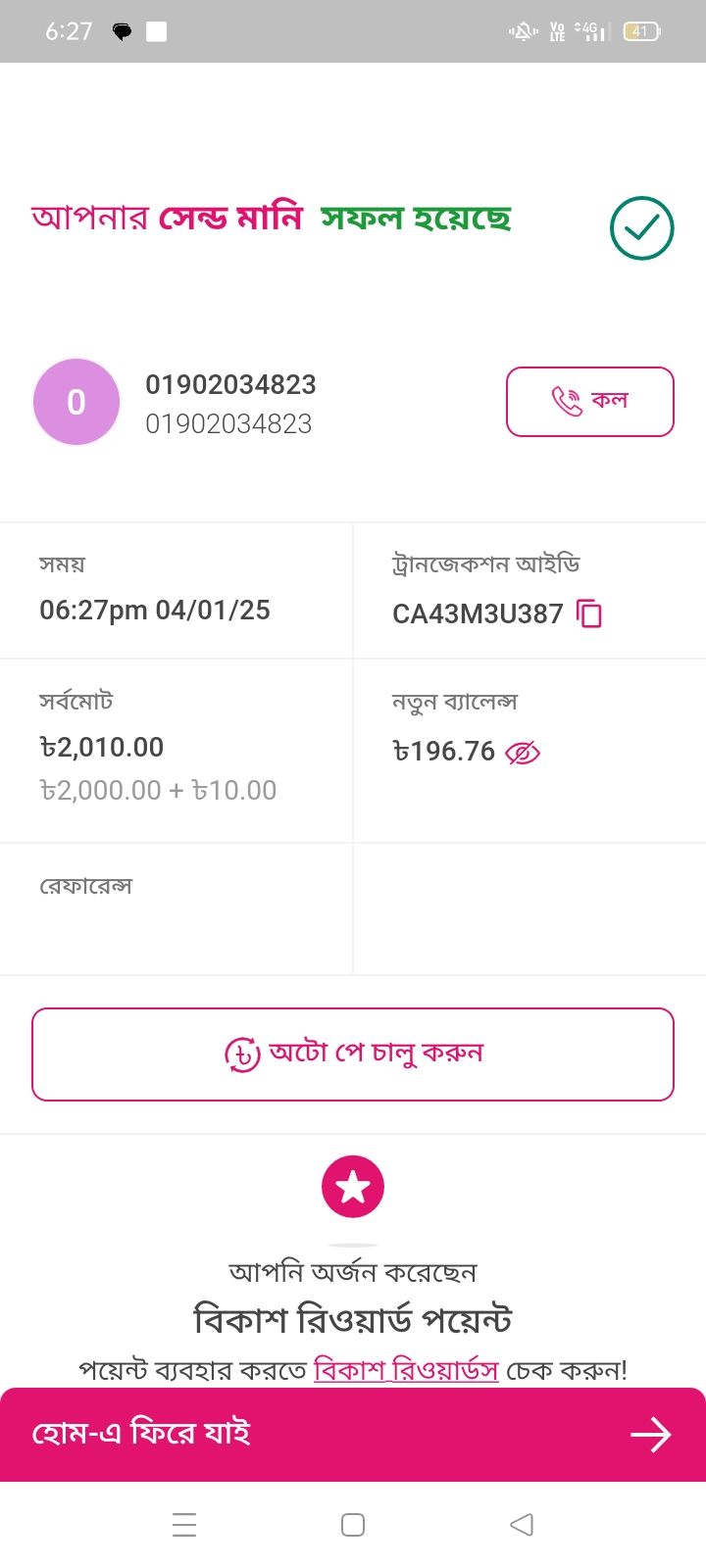Tap the transaction time 06:27pm 04/01/25

[x=155, y=611]
